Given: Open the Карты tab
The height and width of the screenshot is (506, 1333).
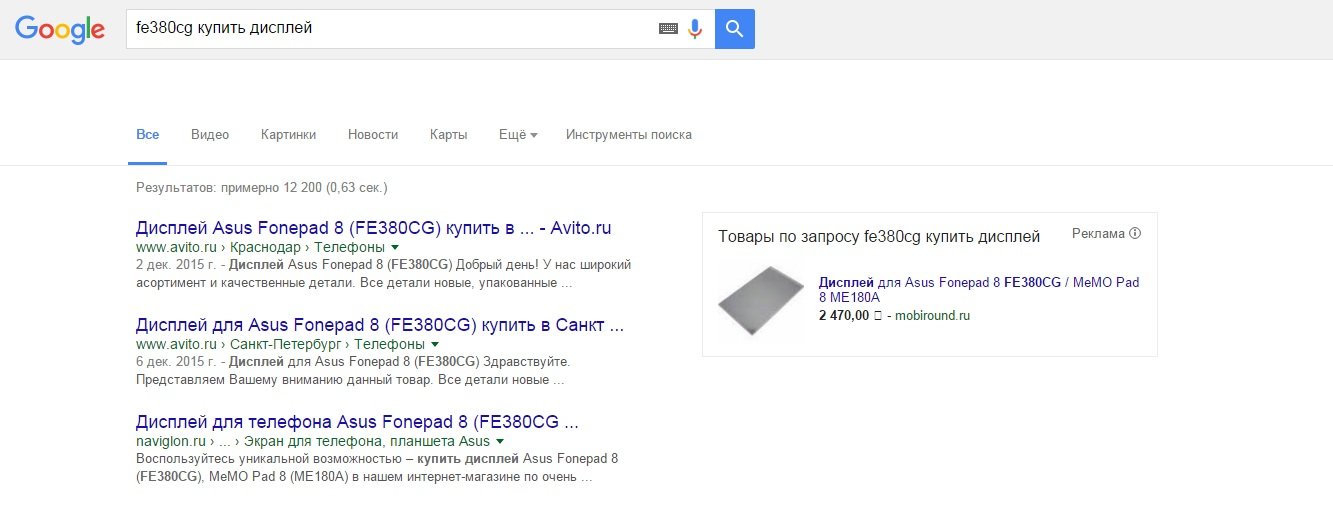Looking at the screenshot, I should tap(449, 135).
